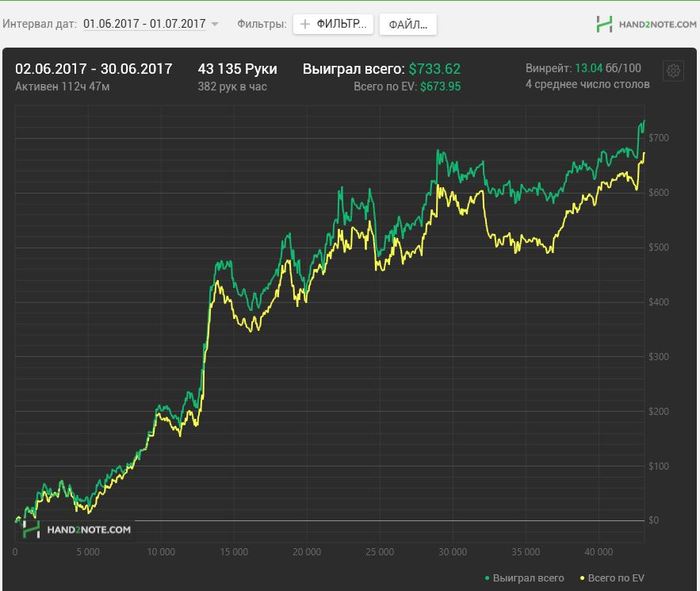Click the 30 000 x-axis label

(453, 552)
